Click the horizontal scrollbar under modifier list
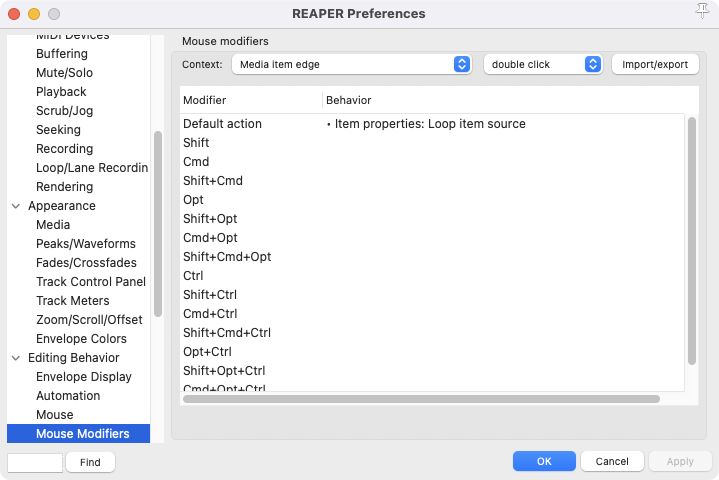The height and width of the screenshot is (480, 719). [420, 398]
